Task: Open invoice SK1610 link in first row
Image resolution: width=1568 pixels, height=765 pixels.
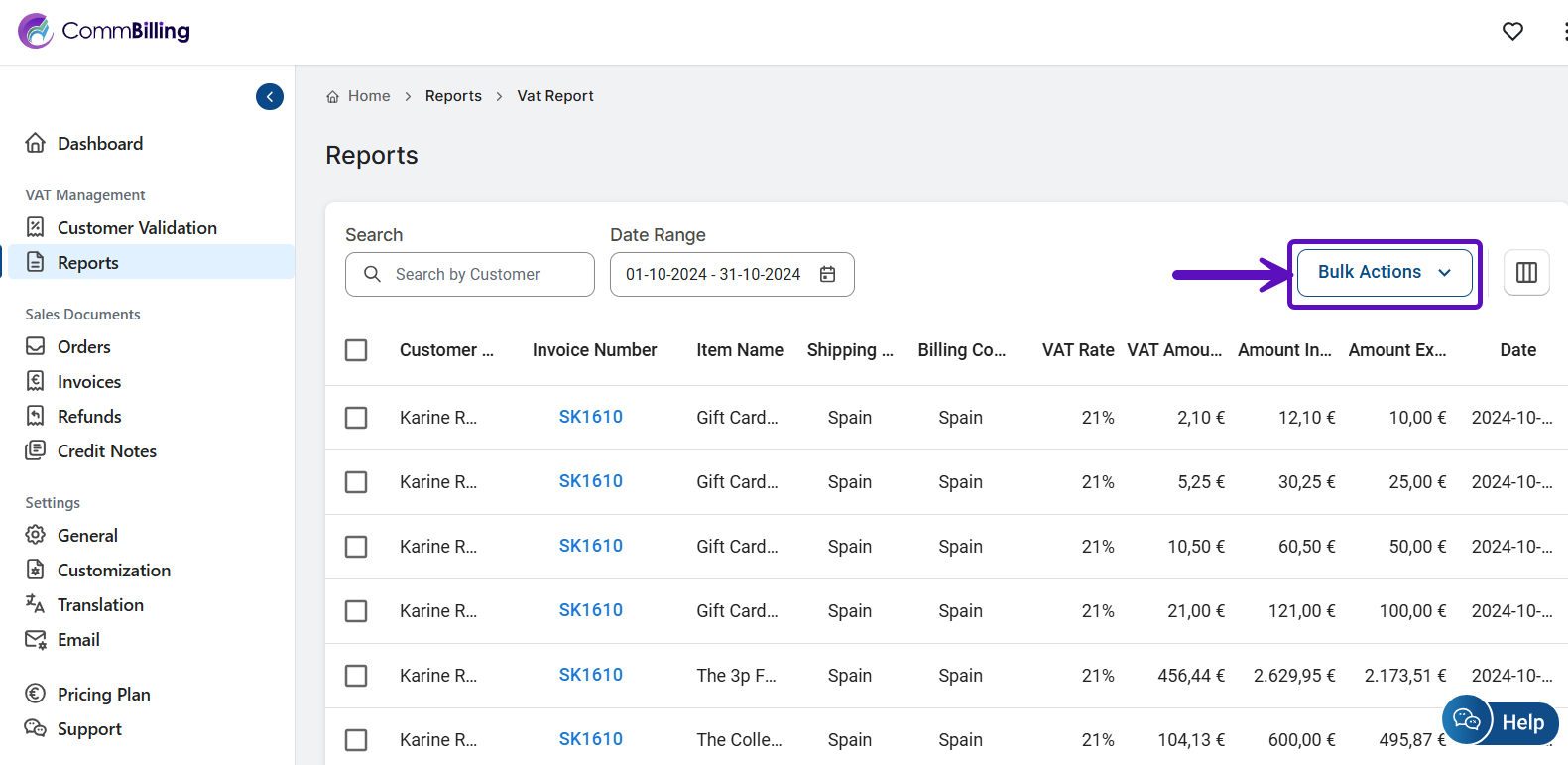Action: click(590, 417)
